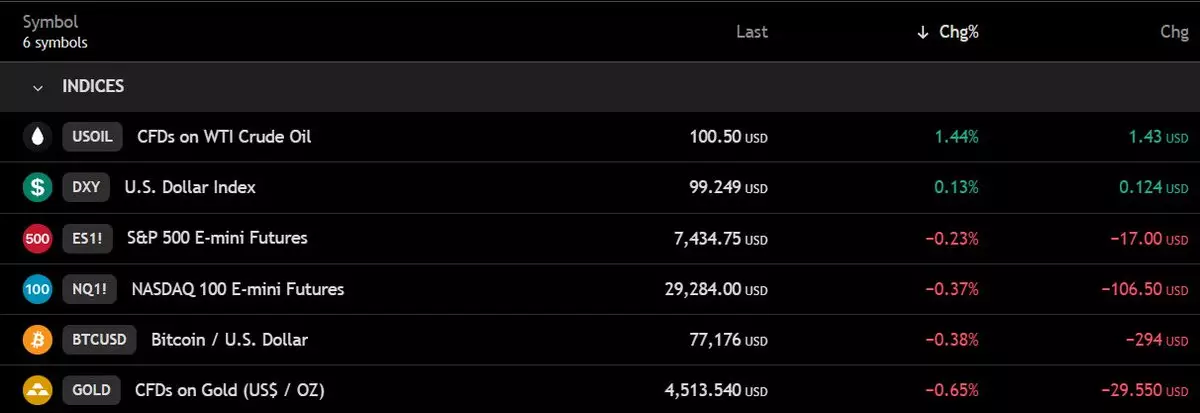The image size is (1200, 413).
Task: Click the INDICES group label
Action: coord(93,87)
